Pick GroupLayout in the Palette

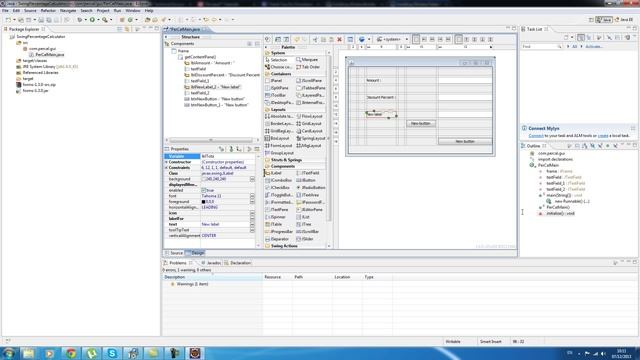[279, 153]
